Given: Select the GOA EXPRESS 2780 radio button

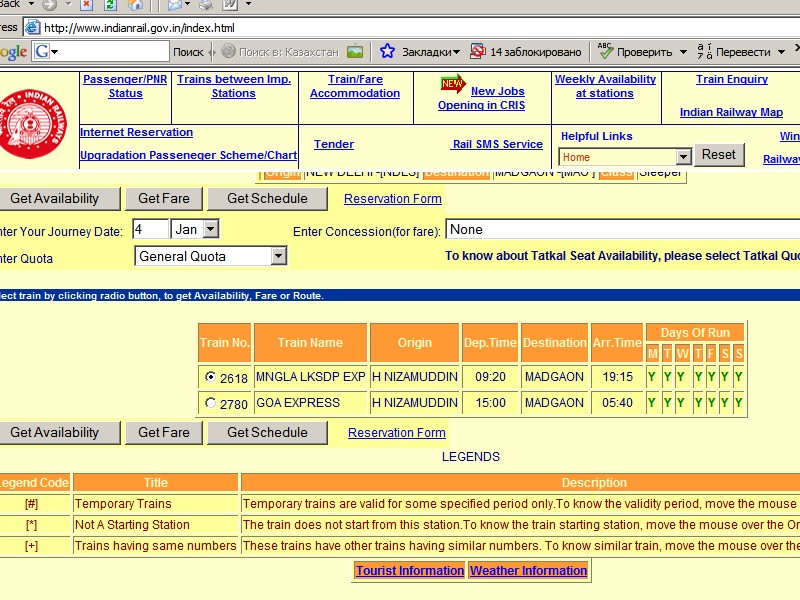Looking at the screenshot, I should click(x=210, y=404).
